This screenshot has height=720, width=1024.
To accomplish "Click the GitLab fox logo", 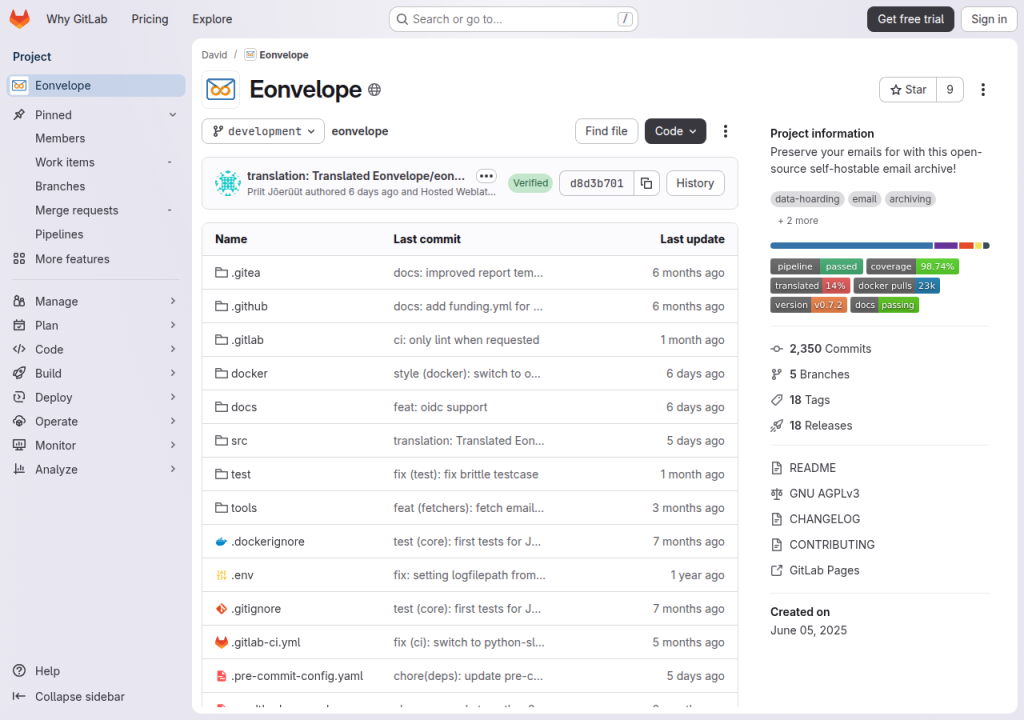I will click(20, 19).
